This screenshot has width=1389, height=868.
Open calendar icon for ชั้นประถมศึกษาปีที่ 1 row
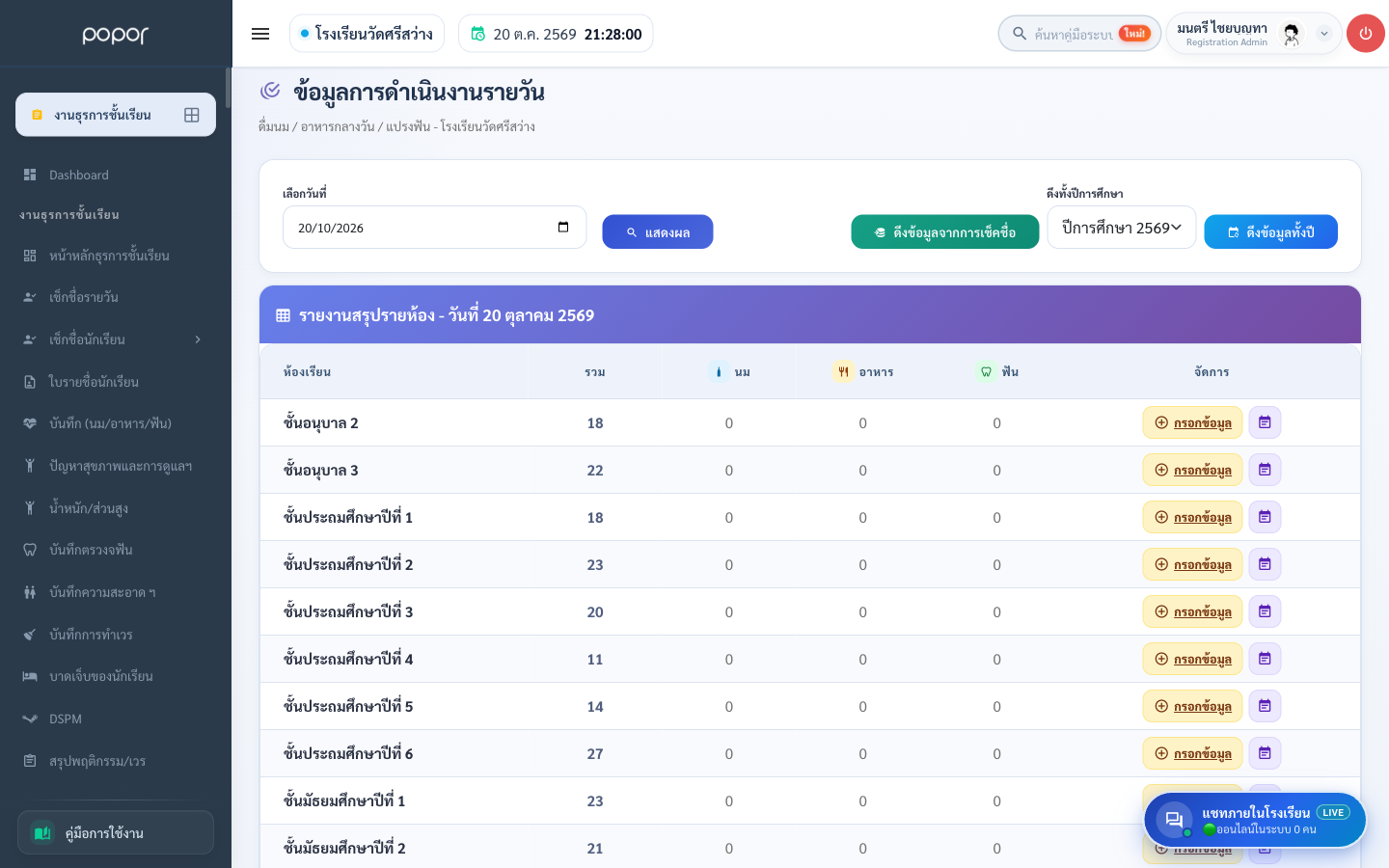point(1265,517)
